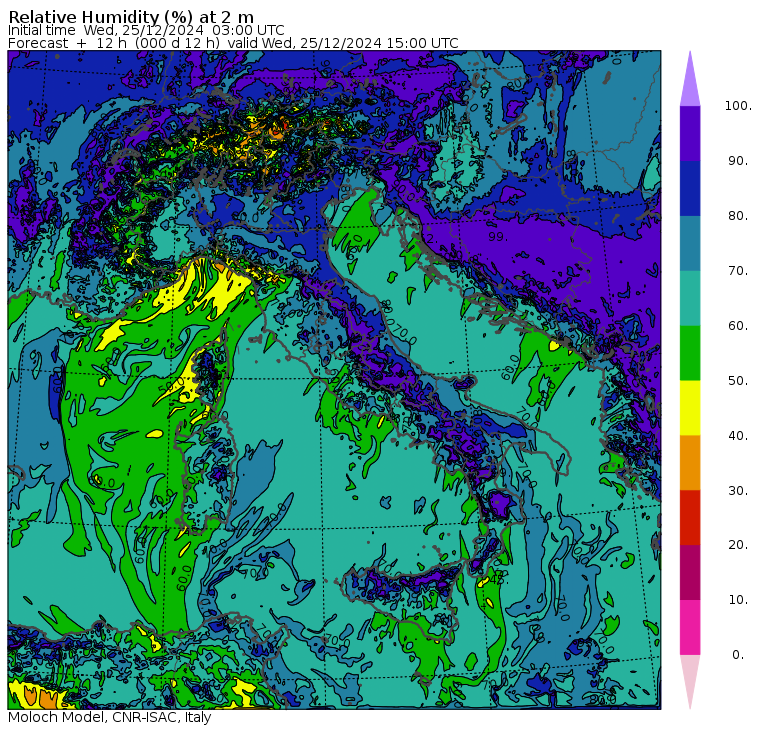The image size is (760, 731).
Task: Select the yellow 40–50% legend band
Action: point(690,408)
